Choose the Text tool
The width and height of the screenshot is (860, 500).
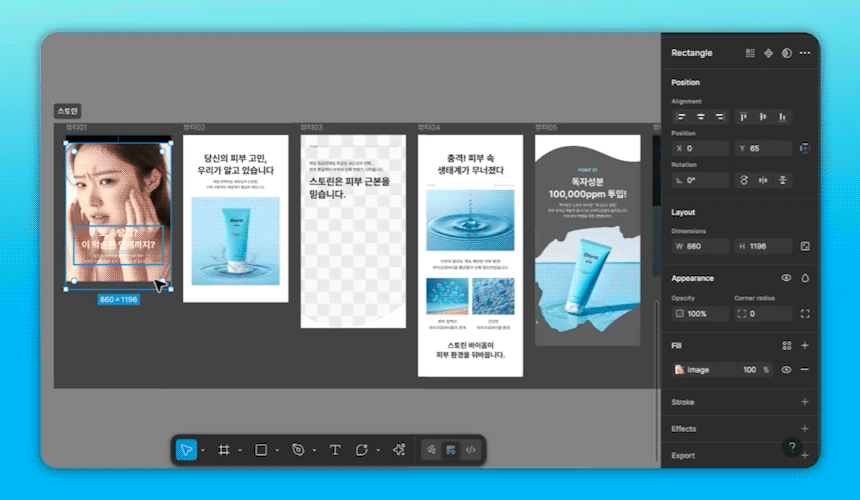335,450
